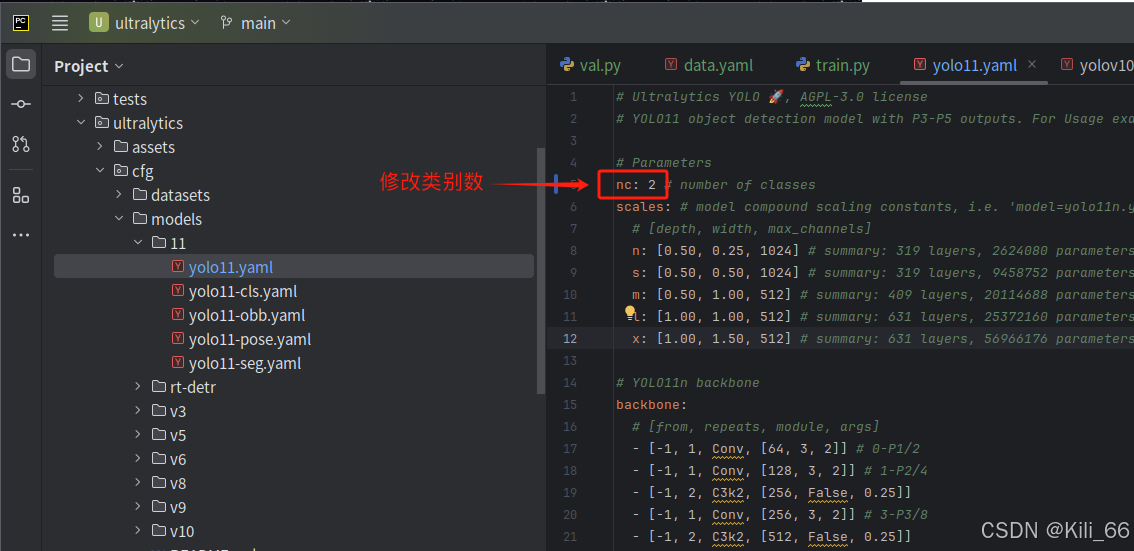Switch to the data.yaml tab
Viewport: 1134px width, 551px height.
click(709, 65)
